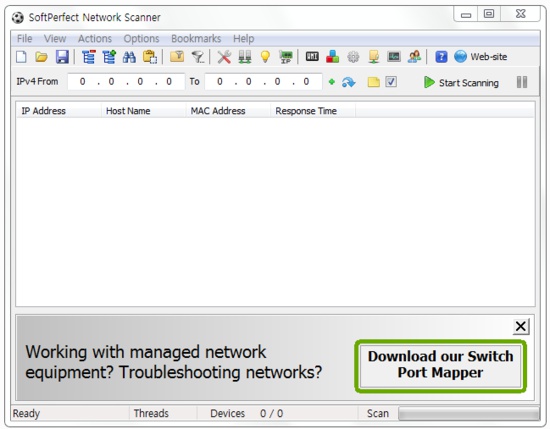Click the Threads status bar label
Viewport: 550px width, 429px height.
(x=151, y=414)
